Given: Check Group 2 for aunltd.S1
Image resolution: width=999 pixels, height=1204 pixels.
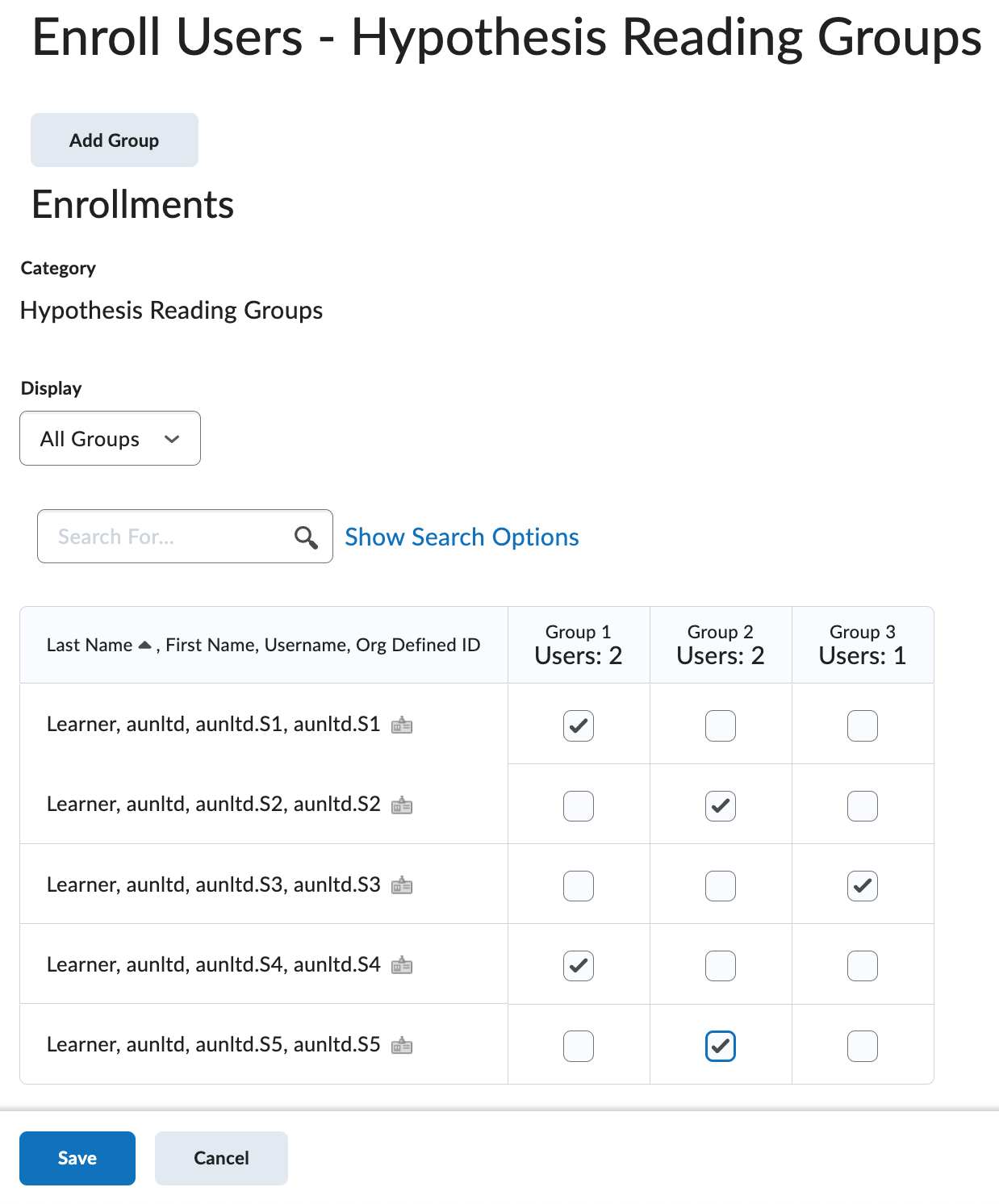Looking at the screenshot, I should pyautogui.click(x=720, y=725).
